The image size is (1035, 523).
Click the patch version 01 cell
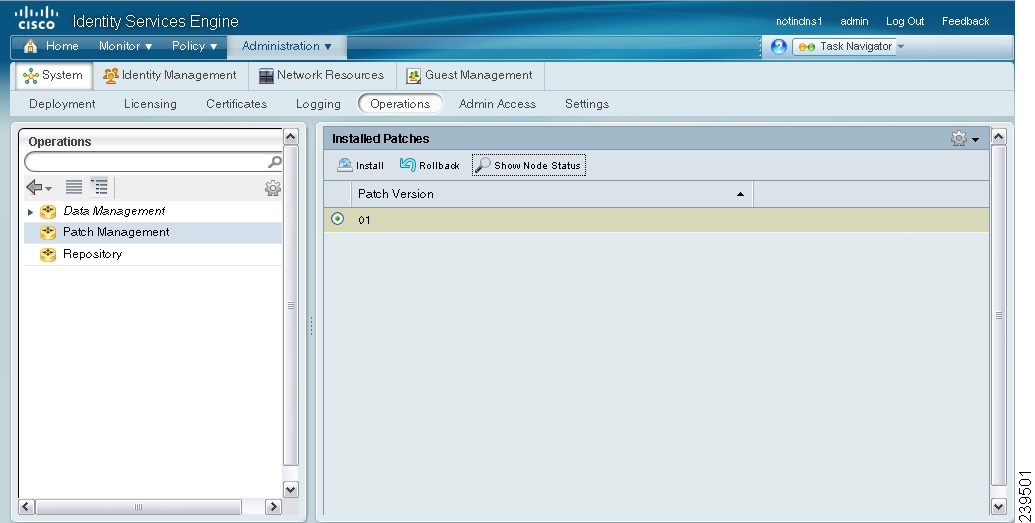(x=364, y=220)
